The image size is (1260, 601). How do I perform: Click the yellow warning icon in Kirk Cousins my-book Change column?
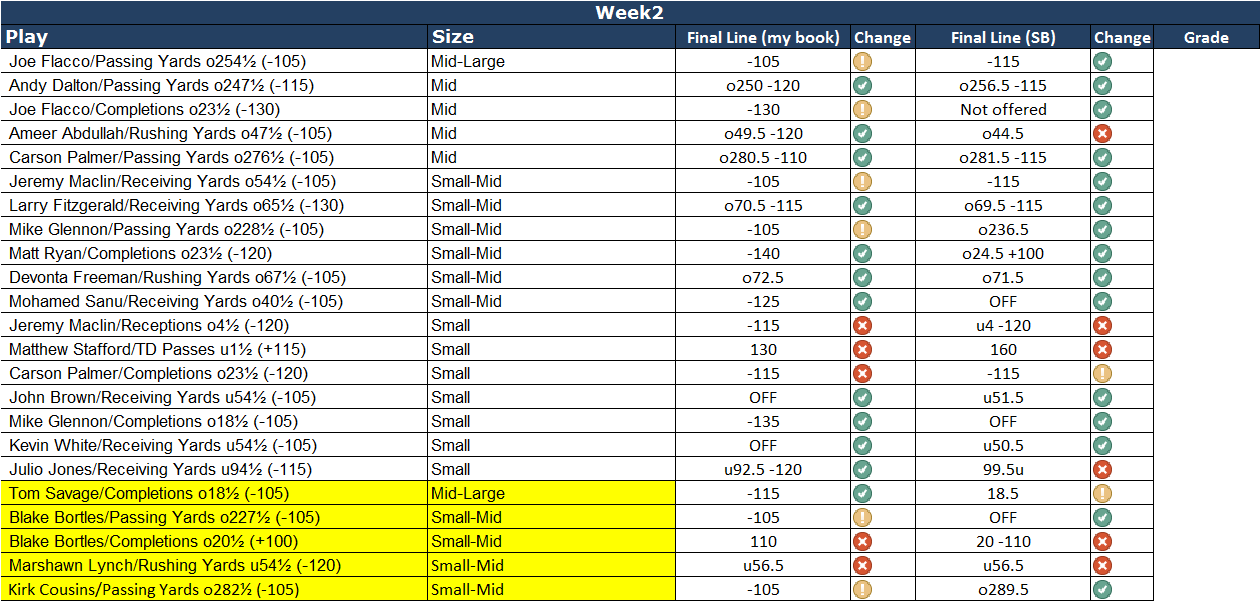click(x=862, y=589)
